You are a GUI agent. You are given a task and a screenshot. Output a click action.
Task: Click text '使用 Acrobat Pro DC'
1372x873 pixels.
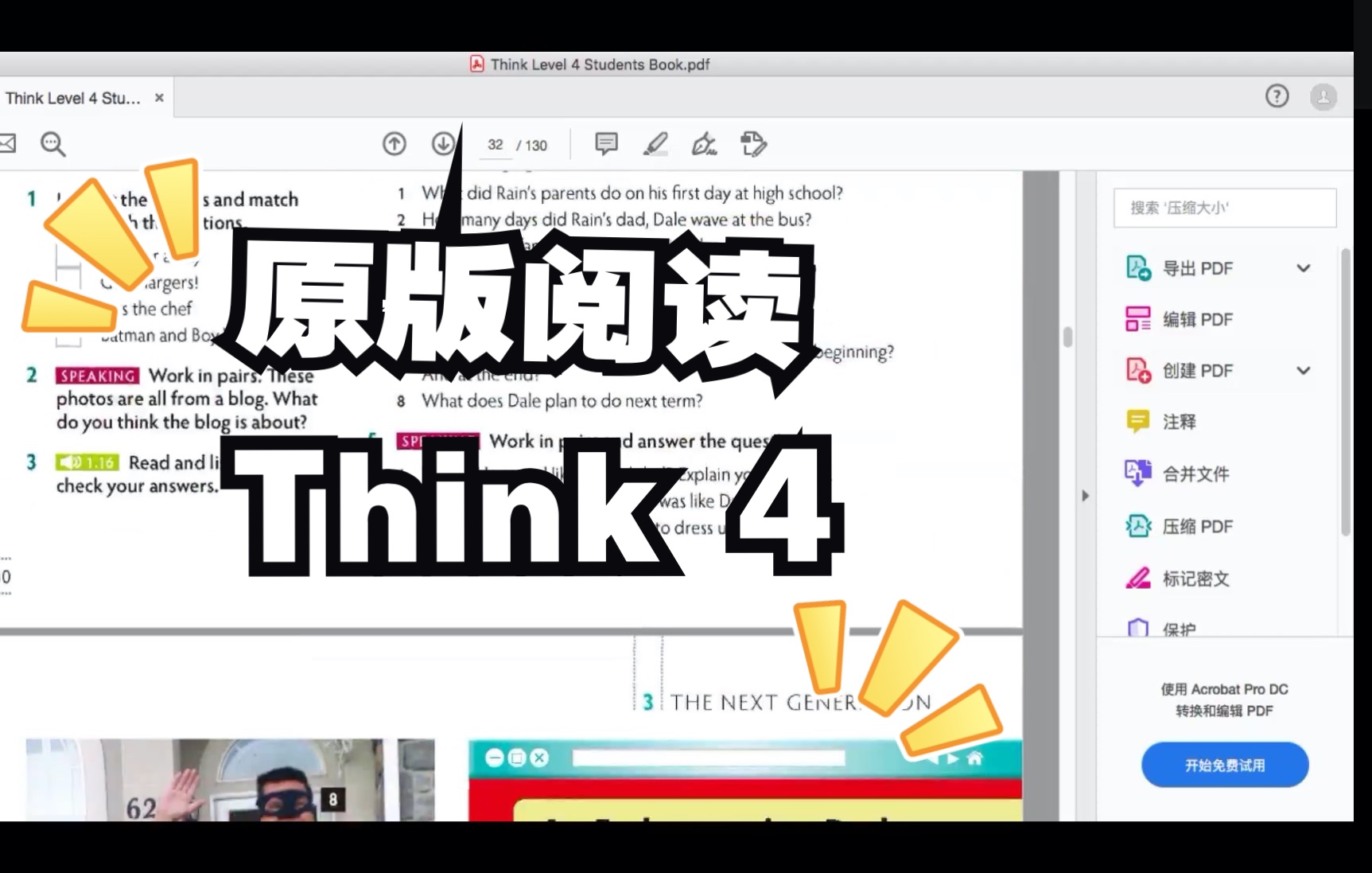[1224, 689]
